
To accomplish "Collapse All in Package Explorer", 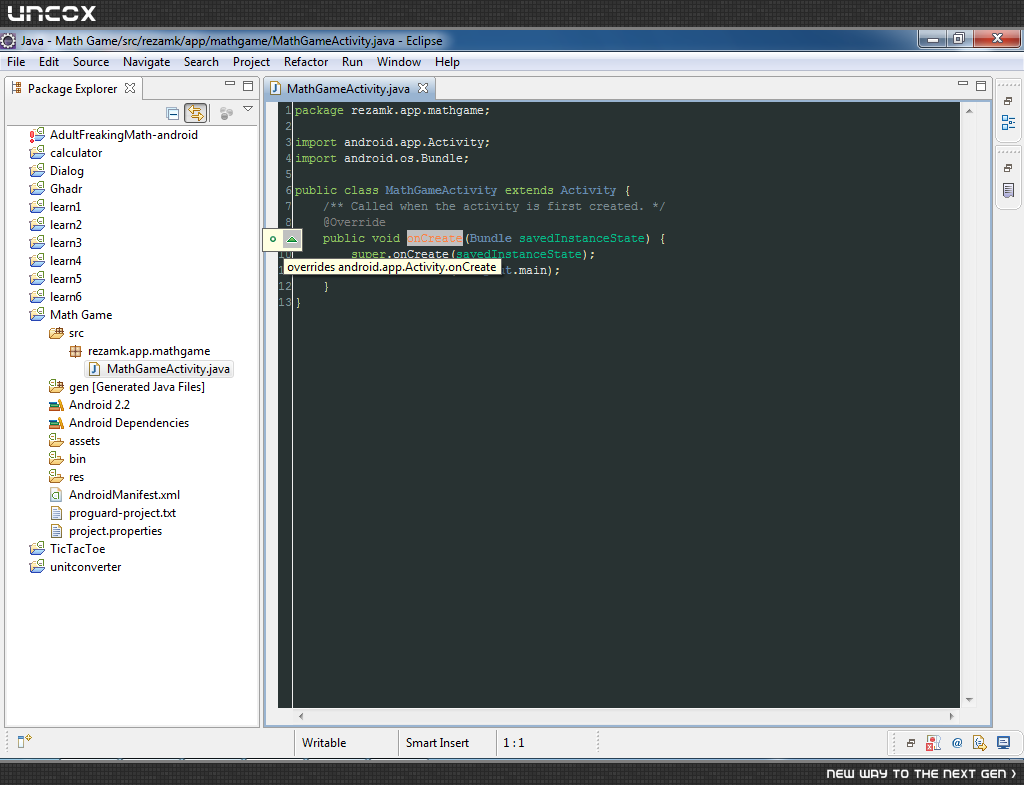I will pyautogui.click(x=172, y=114).
